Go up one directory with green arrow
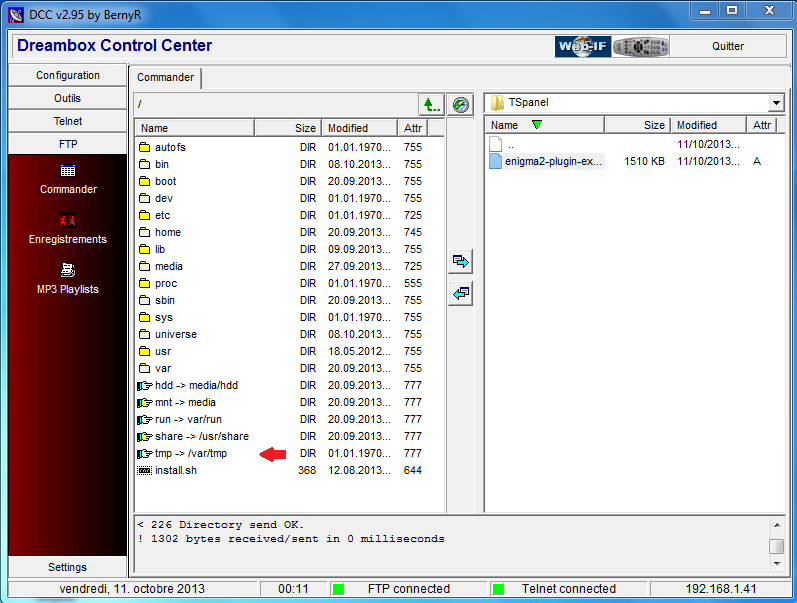Screen dimensions: 797x603 pos(431,105)
